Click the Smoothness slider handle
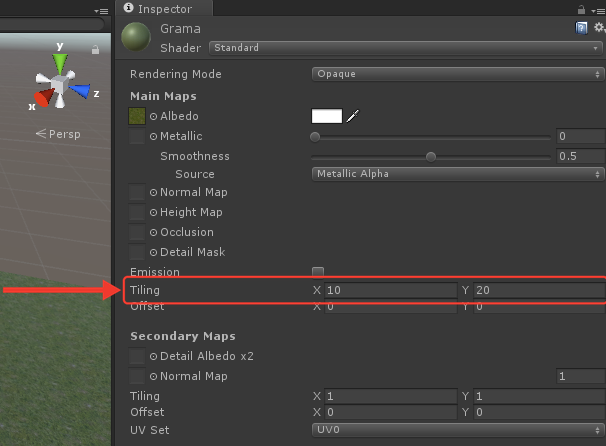Viewport: 606px width, 446px height. [431, 157]
